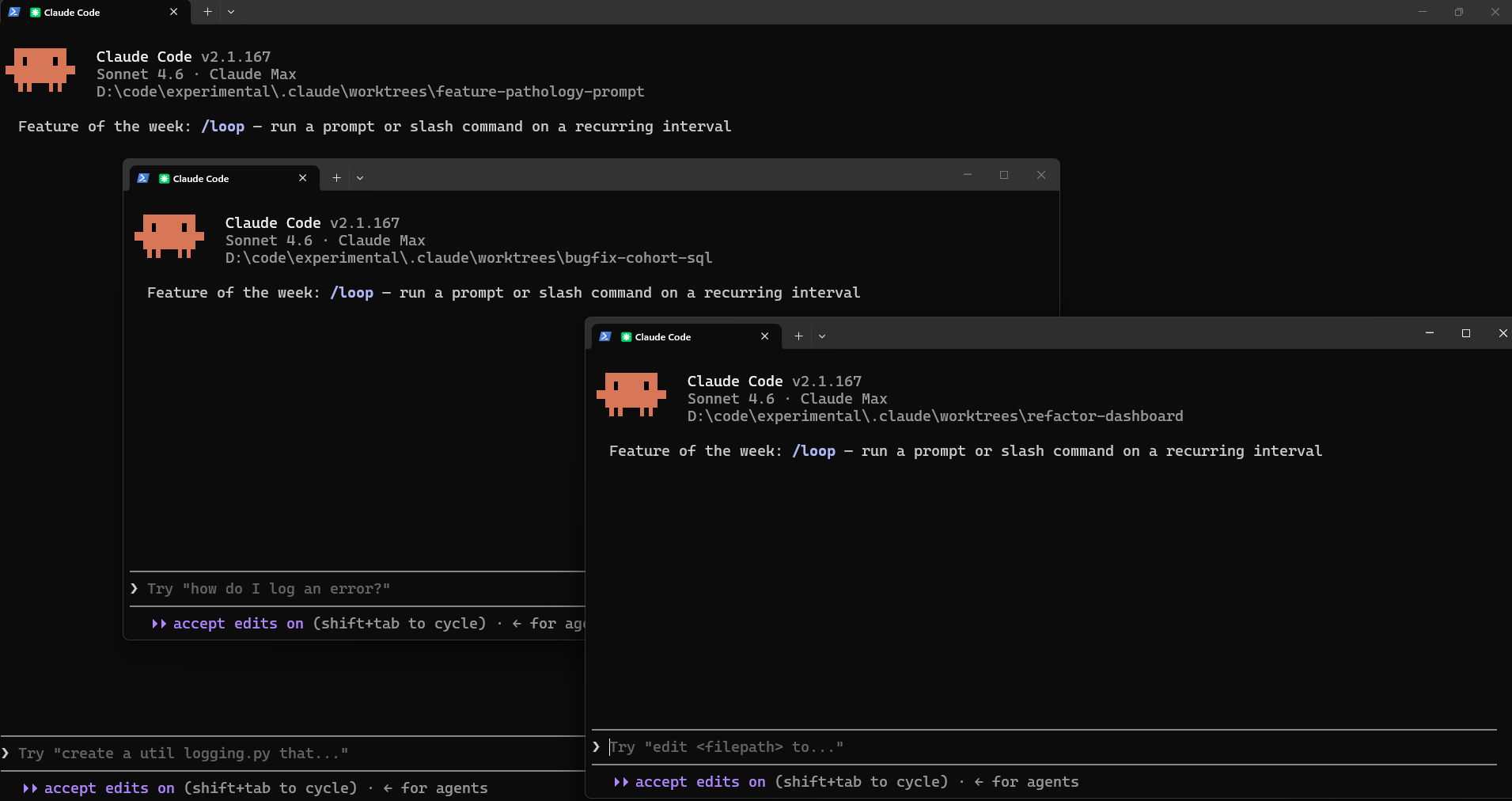
Task: Minimize the refactor-dashboard terminal window
Action: click(x=1430, y=333)
